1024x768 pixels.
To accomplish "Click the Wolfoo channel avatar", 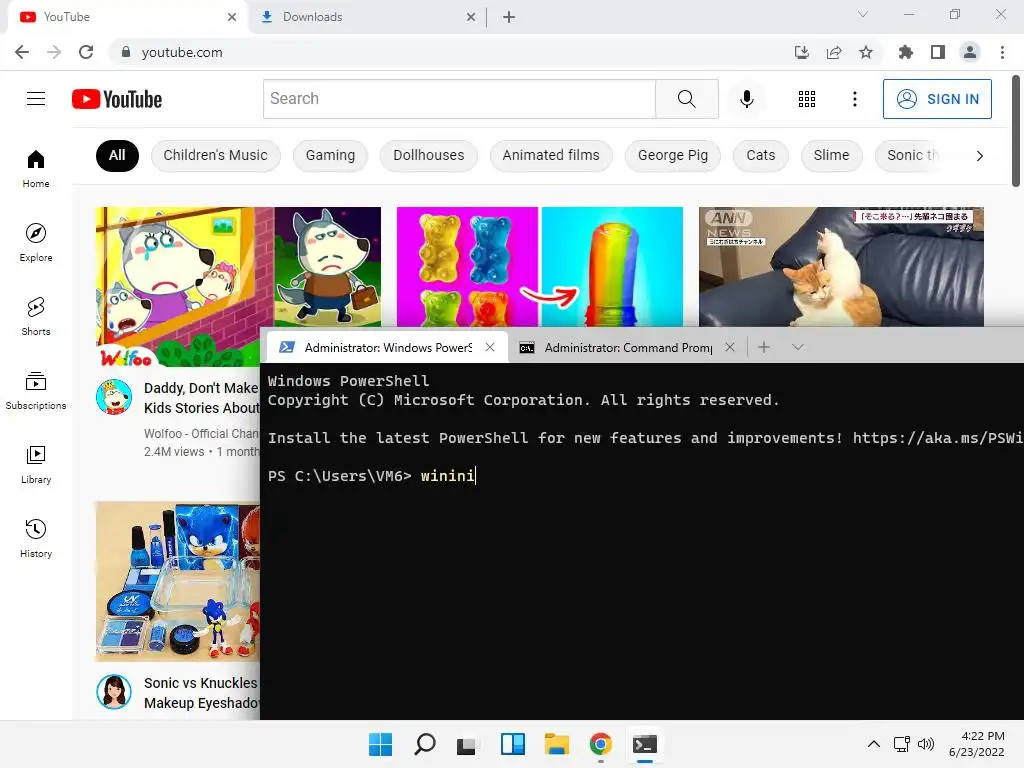I will [114, 397].
